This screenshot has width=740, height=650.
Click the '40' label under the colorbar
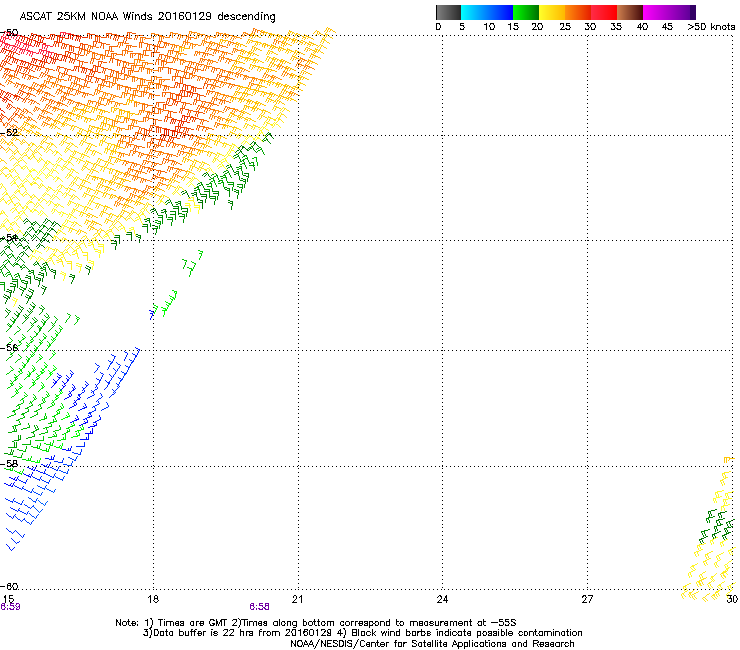point(642,27)
